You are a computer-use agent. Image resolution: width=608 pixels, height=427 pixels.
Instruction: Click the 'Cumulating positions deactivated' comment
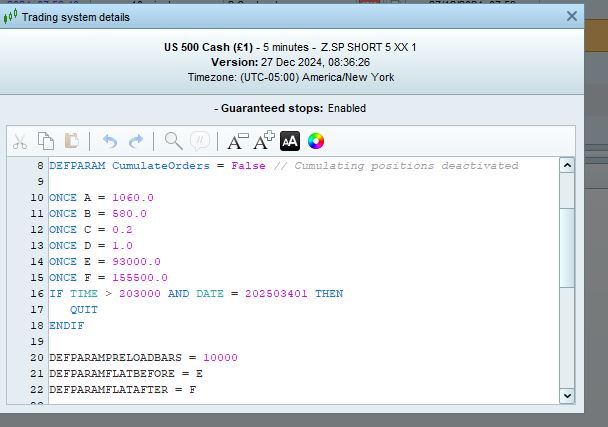pos(406,166)
